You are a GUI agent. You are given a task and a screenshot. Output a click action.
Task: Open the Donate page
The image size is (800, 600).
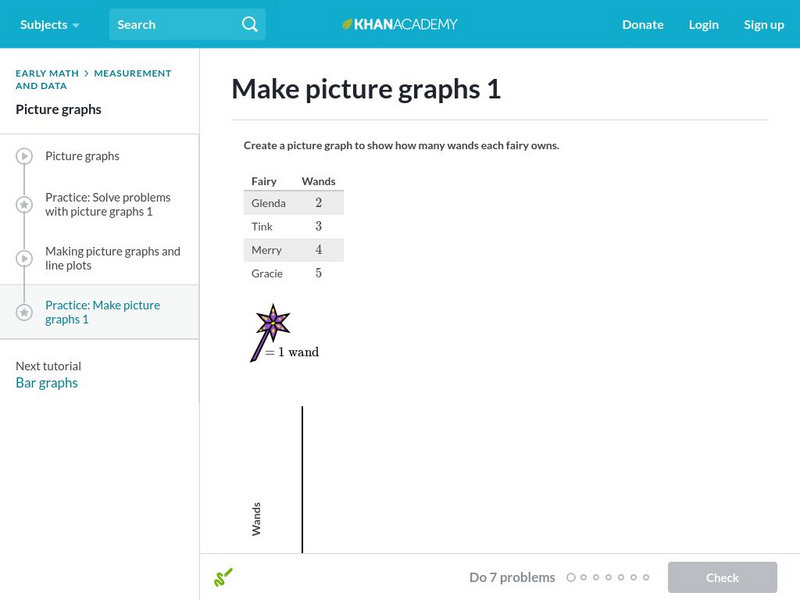642,24
